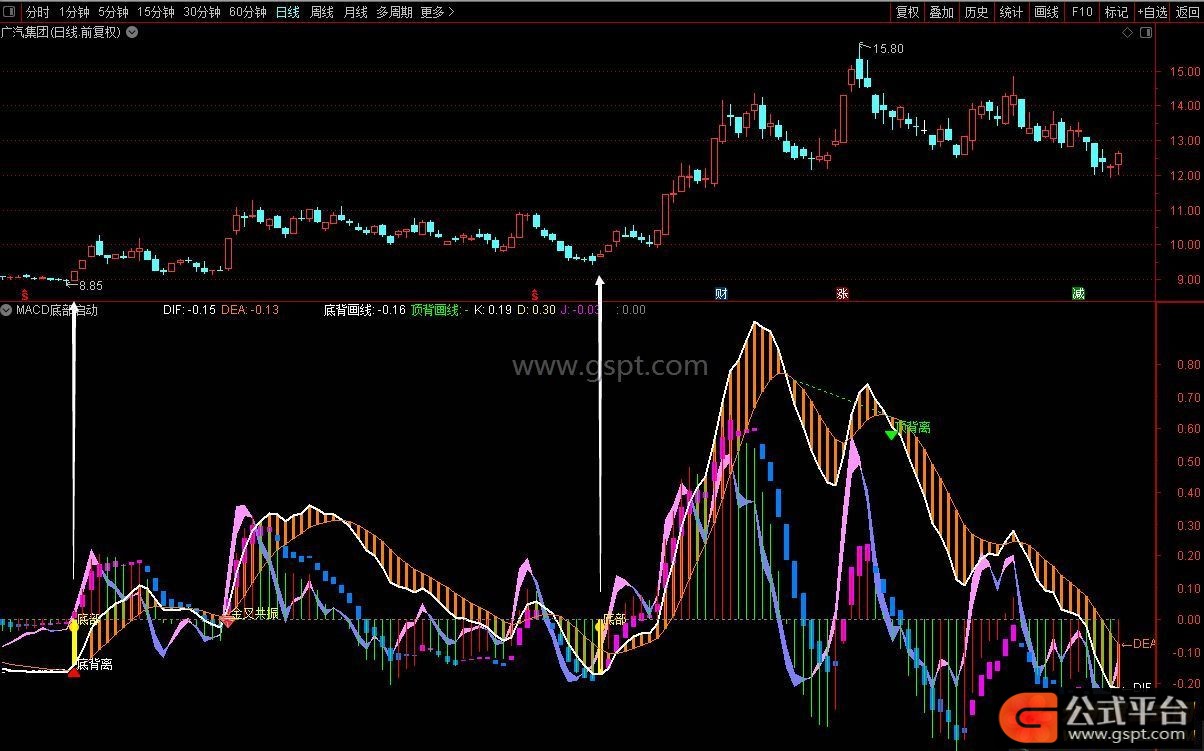
Task: Switch to 日线 daily chart
Action: pos(287,12)
